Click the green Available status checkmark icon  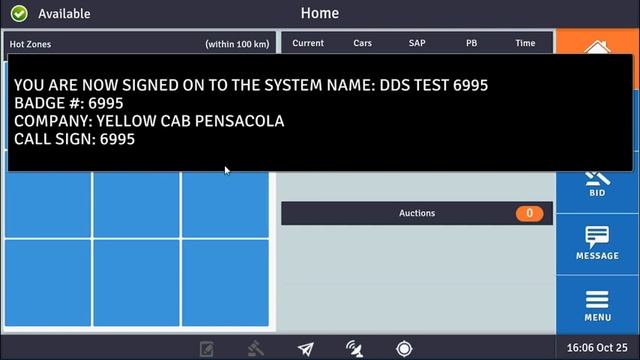19,13
